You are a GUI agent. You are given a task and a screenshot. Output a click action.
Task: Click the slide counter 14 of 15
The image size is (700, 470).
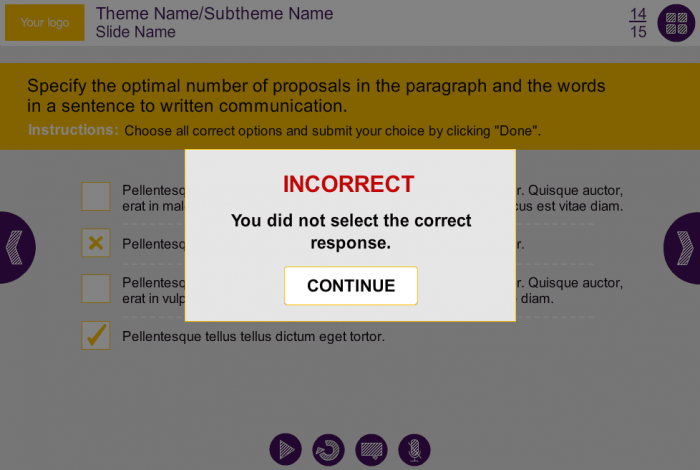pos(638,23)
